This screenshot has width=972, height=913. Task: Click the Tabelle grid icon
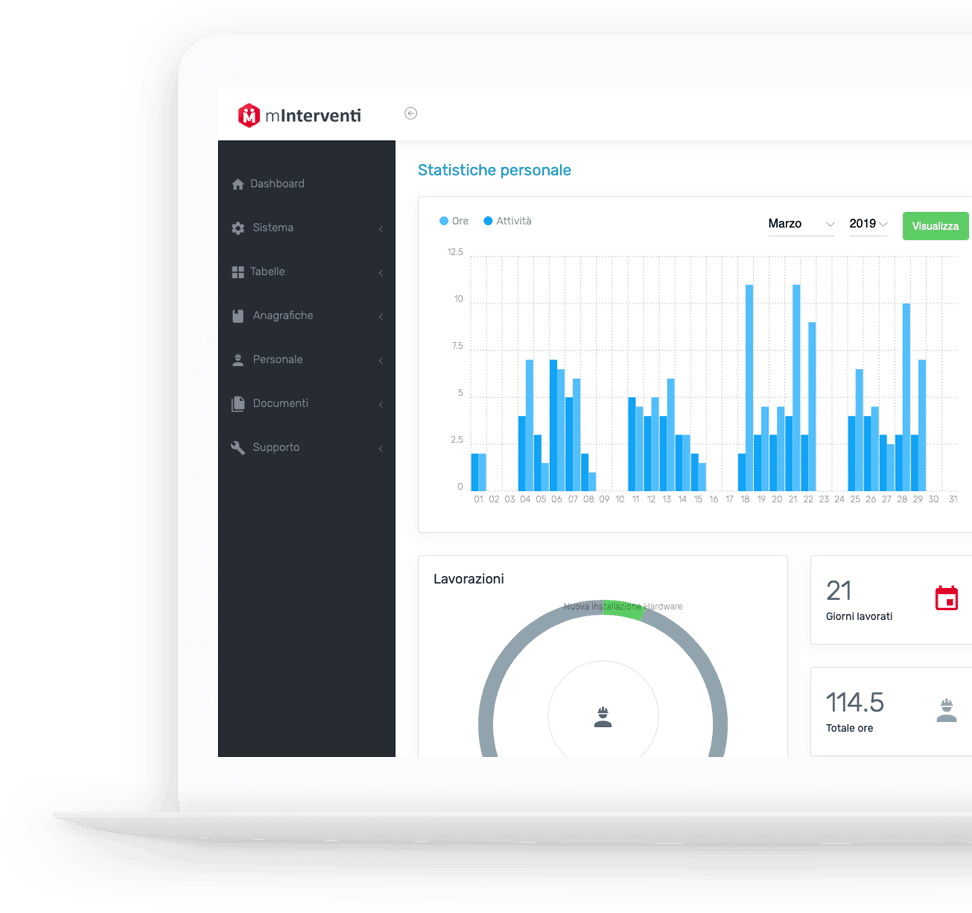coord(237,272)
